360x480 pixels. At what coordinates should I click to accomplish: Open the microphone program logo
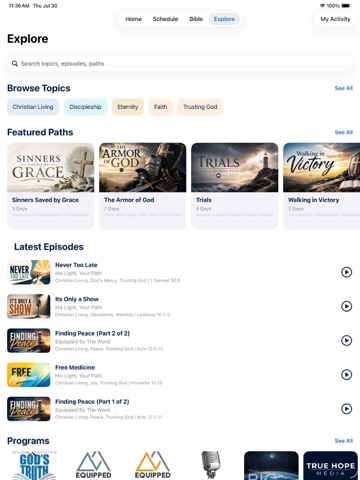211,465
